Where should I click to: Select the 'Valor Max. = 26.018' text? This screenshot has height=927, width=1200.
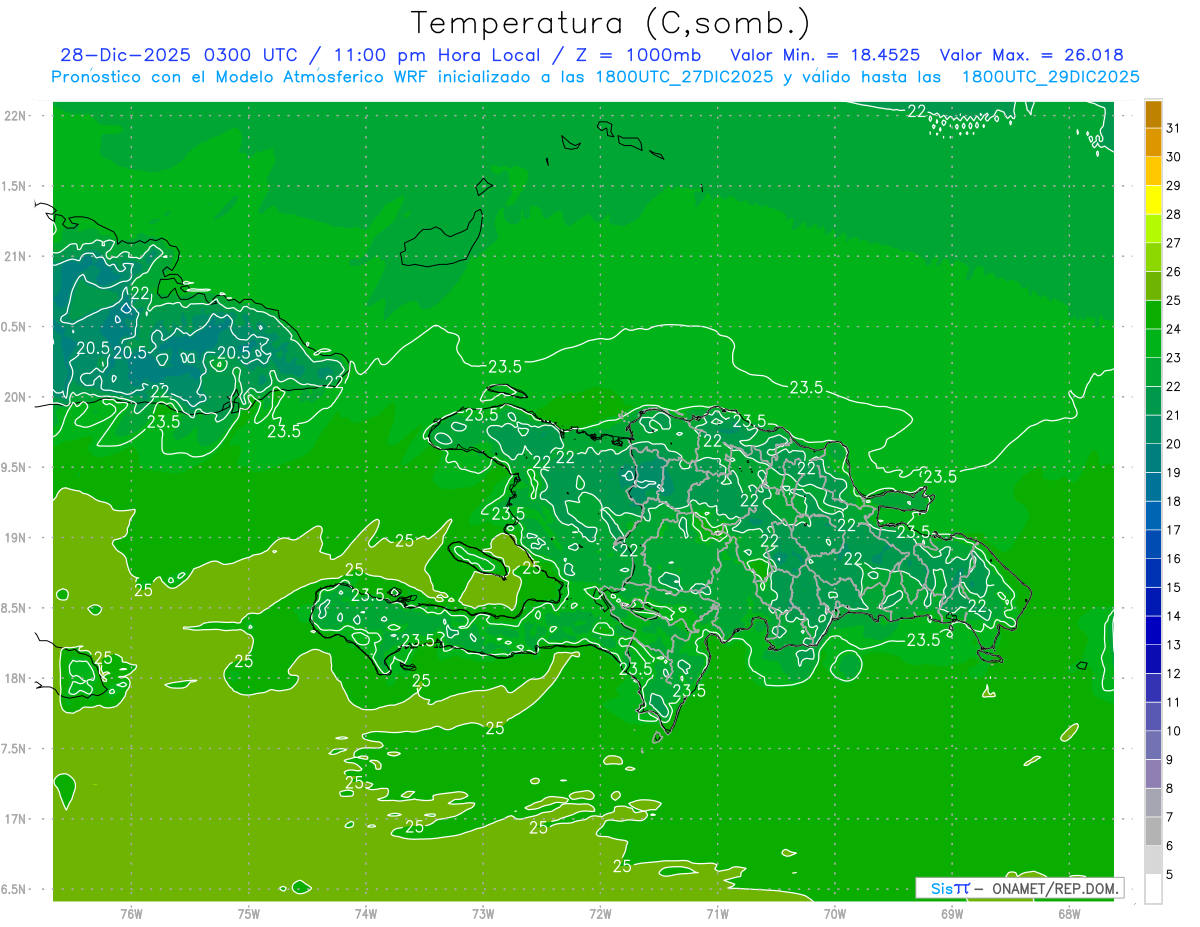coord(1031,55)
